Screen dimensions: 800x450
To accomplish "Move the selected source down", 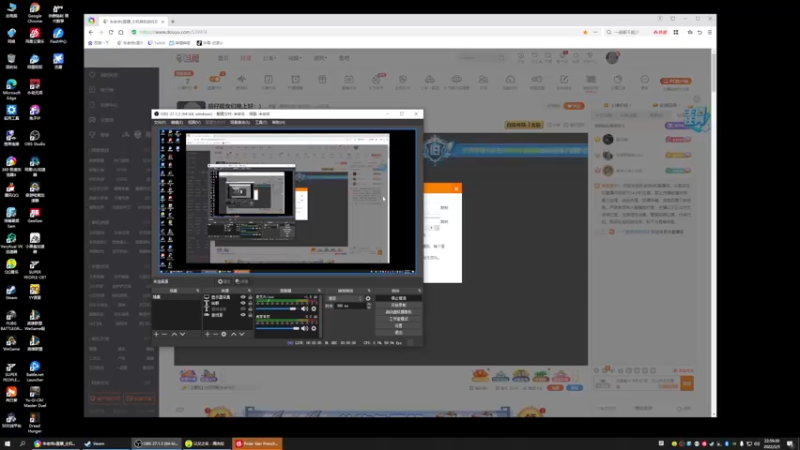I will coord(242,334).
